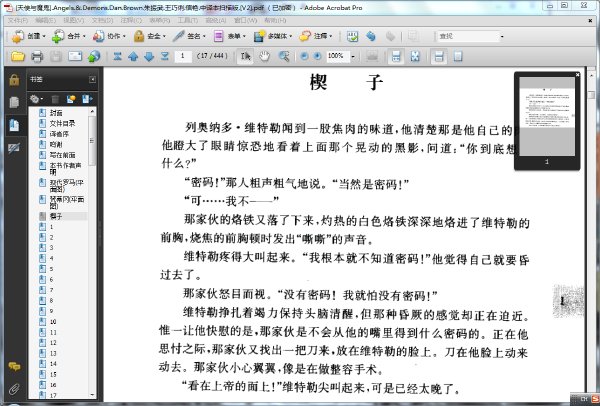Click the 查找 find text field

[x=468, y=37]
